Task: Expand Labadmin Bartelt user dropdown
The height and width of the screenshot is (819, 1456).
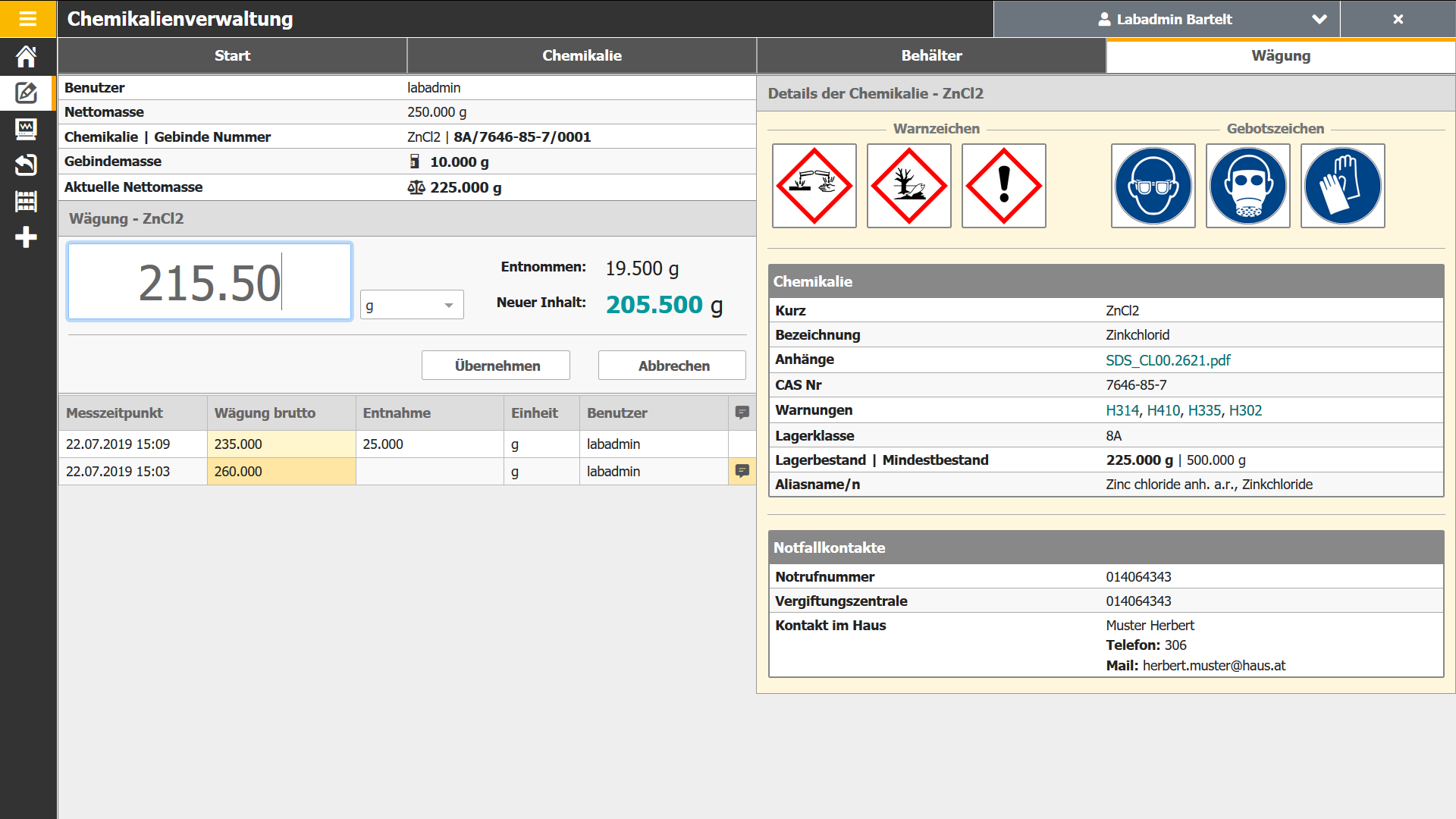Action: (x=1318, y=19)
